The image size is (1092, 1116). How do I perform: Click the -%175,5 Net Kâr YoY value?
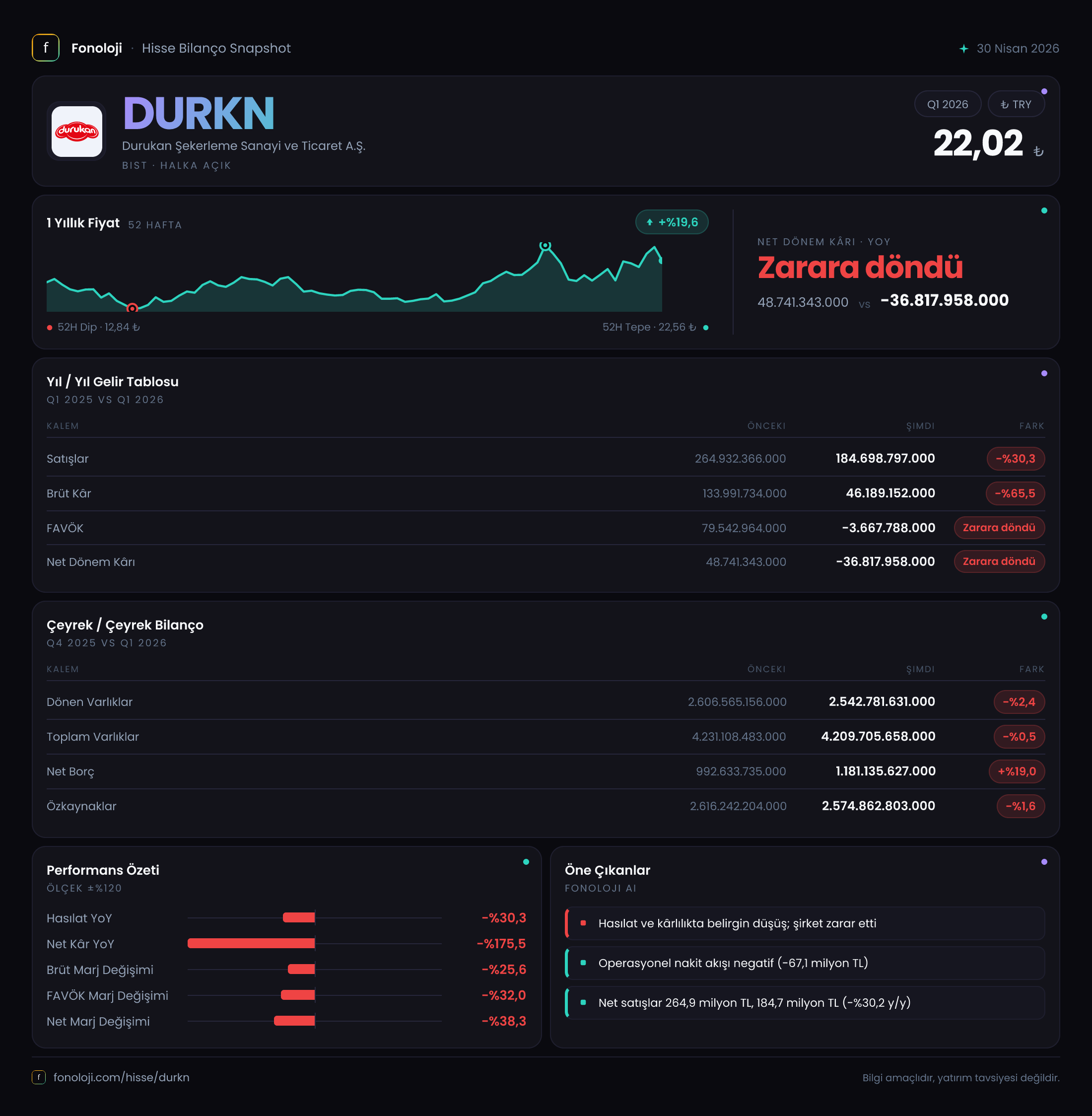(x=501, y=944)
